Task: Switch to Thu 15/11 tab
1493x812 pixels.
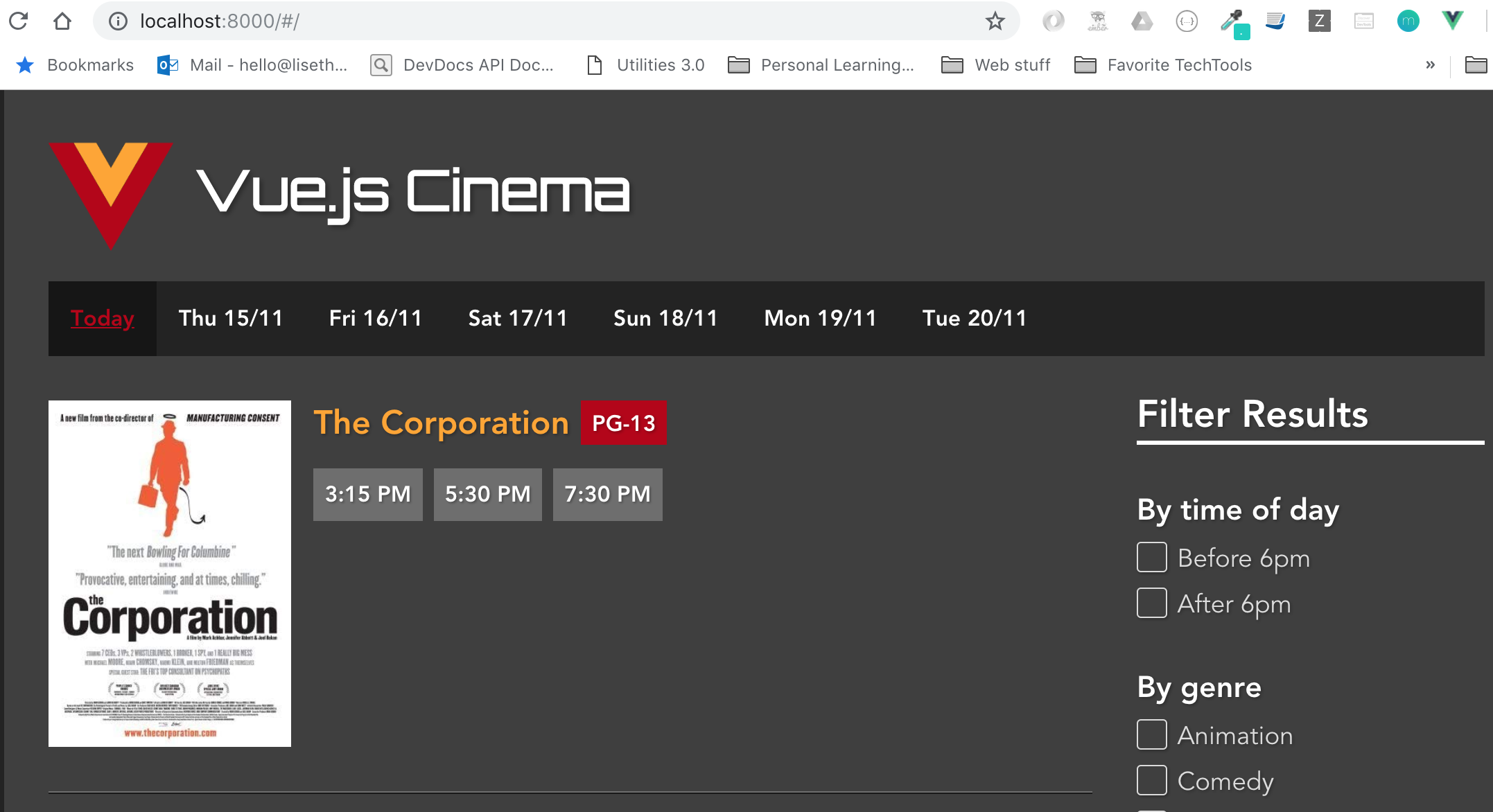Action: click(x=231, y=318)
